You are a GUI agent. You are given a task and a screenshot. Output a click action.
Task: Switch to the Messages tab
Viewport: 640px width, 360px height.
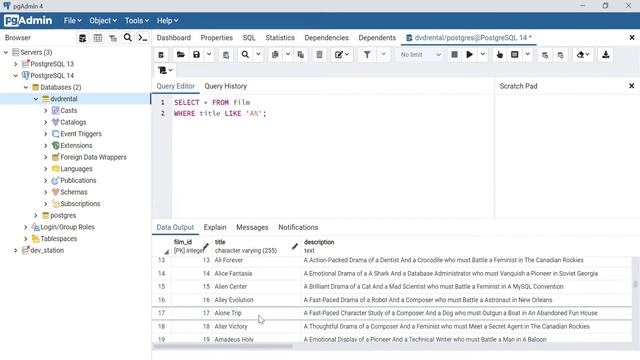pyautogui.click(x=252, y=227)
